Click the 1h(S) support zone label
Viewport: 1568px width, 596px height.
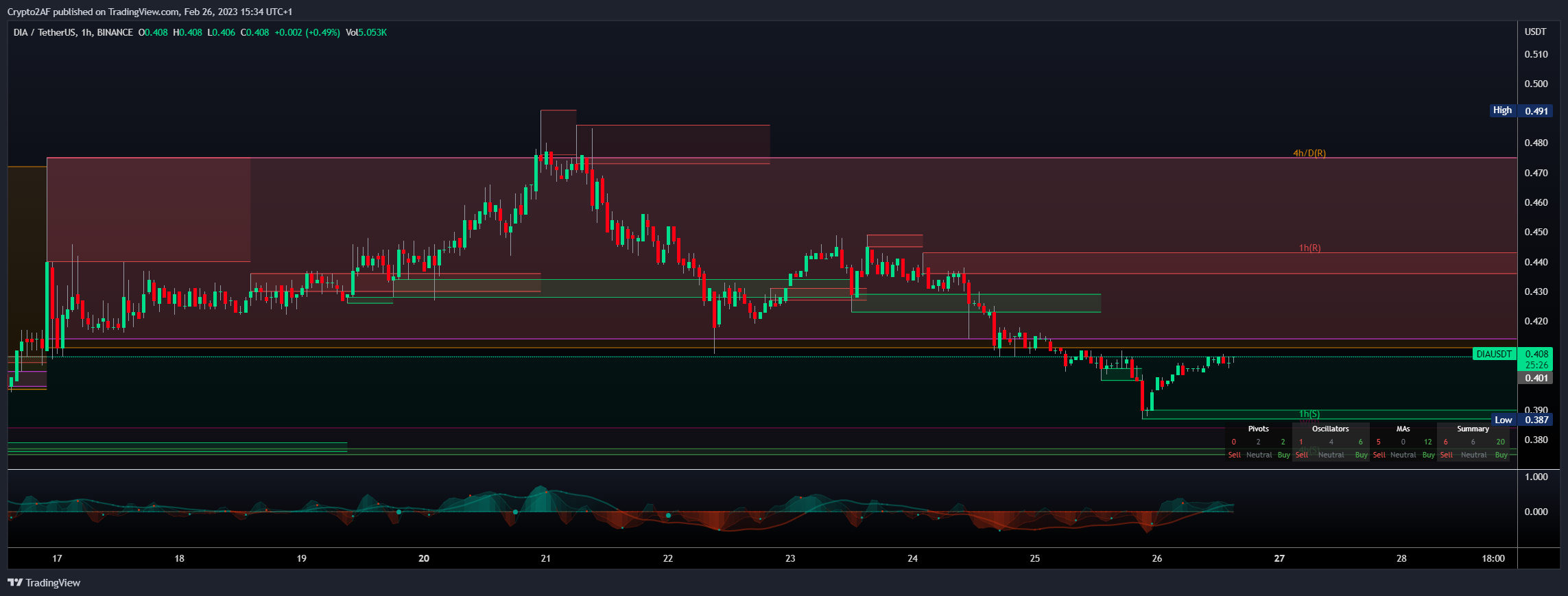(1309, 414)
